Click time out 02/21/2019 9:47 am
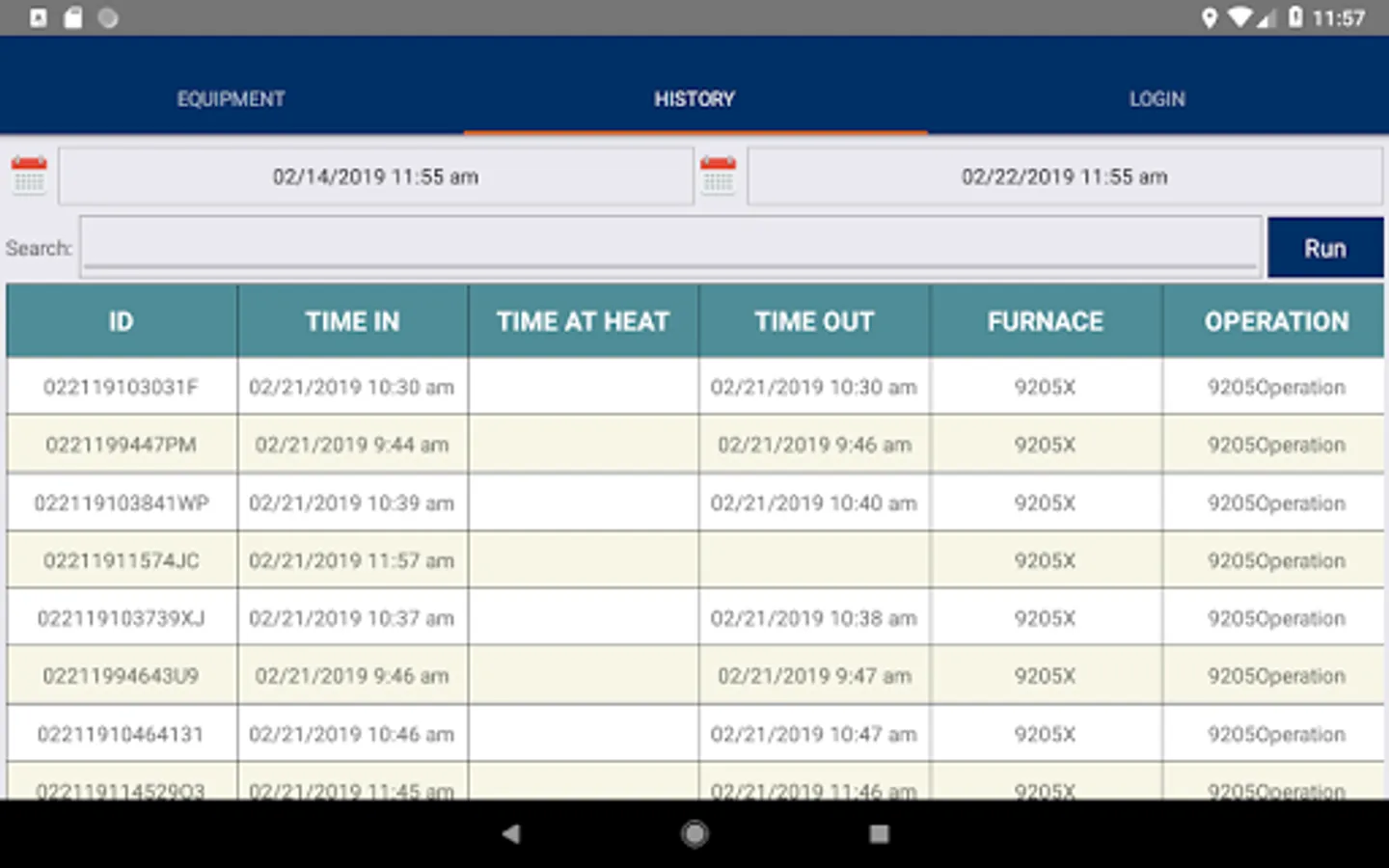Viewport: 1389px width, 868px height. [x=814, y=676]
